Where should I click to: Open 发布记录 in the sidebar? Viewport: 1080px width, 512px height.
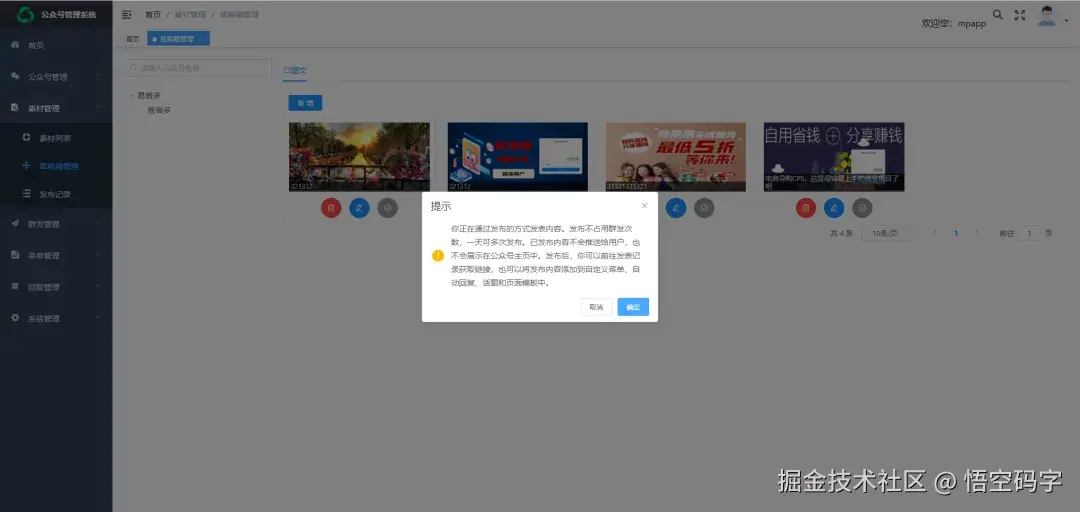coord(56,194)
